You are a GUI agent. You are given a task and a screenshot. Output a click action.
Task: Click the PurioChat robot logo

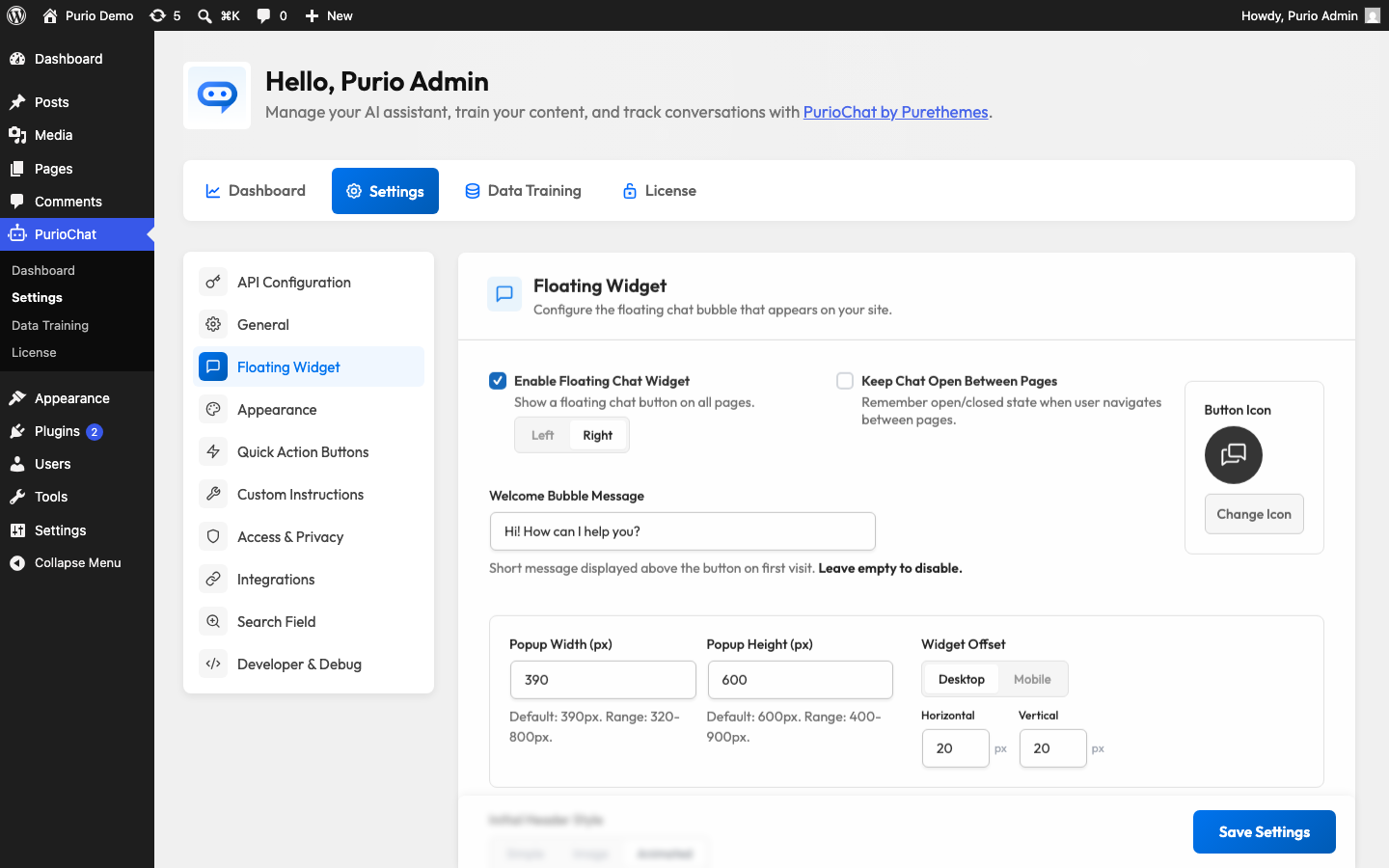point(217,95)
